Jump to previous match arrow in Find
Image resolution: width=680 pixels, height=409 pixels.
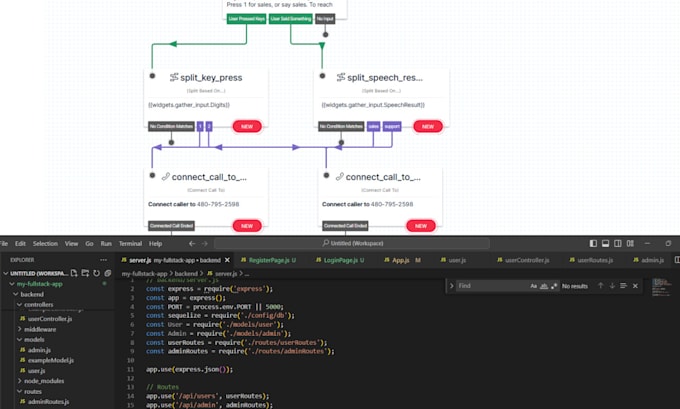601,286
